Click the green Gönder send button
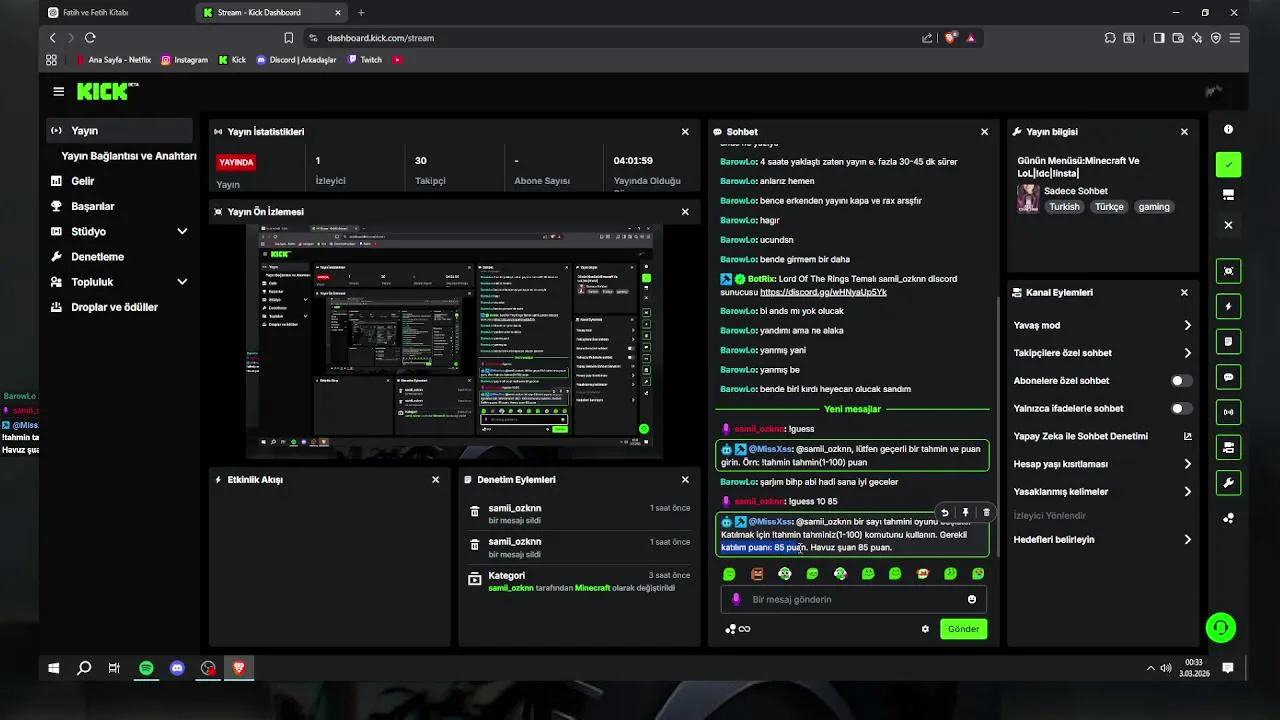This screenshot has height=720, width=1280. 963,629
